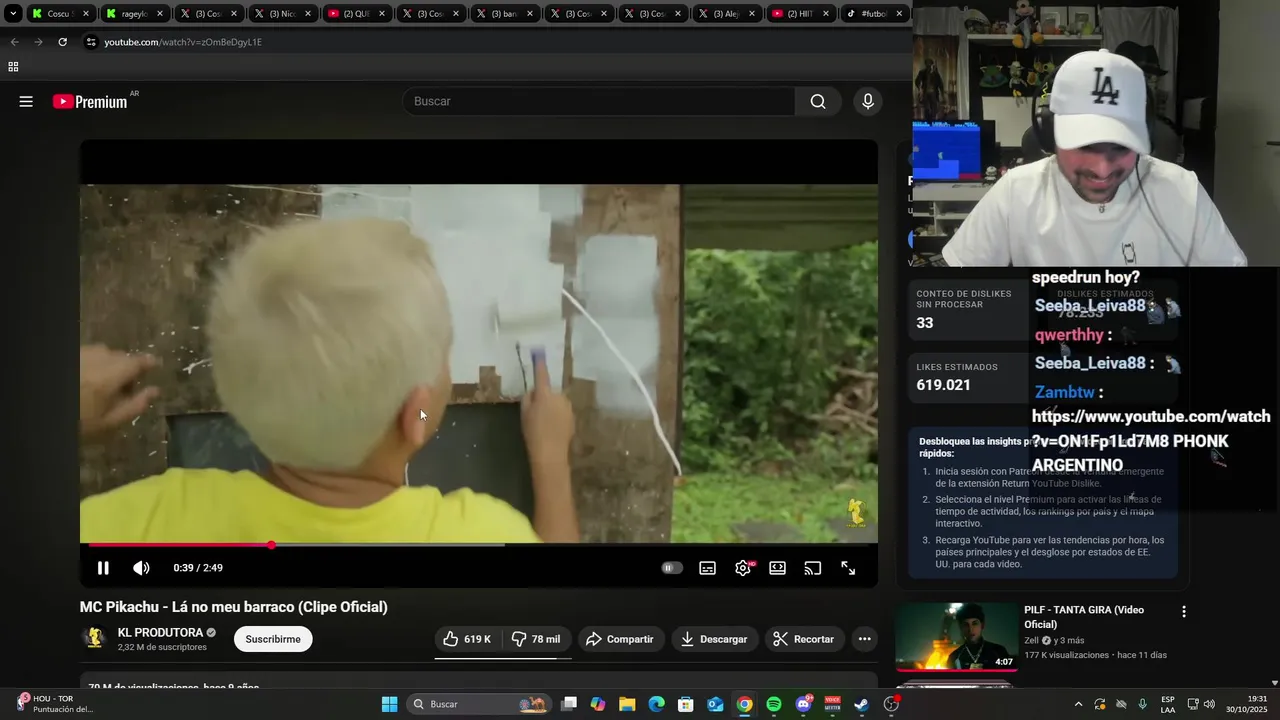The height and width of the screenshot is (720, 1280).
Task: Click the Descargar download button
Action: click(x=714, y=639)
